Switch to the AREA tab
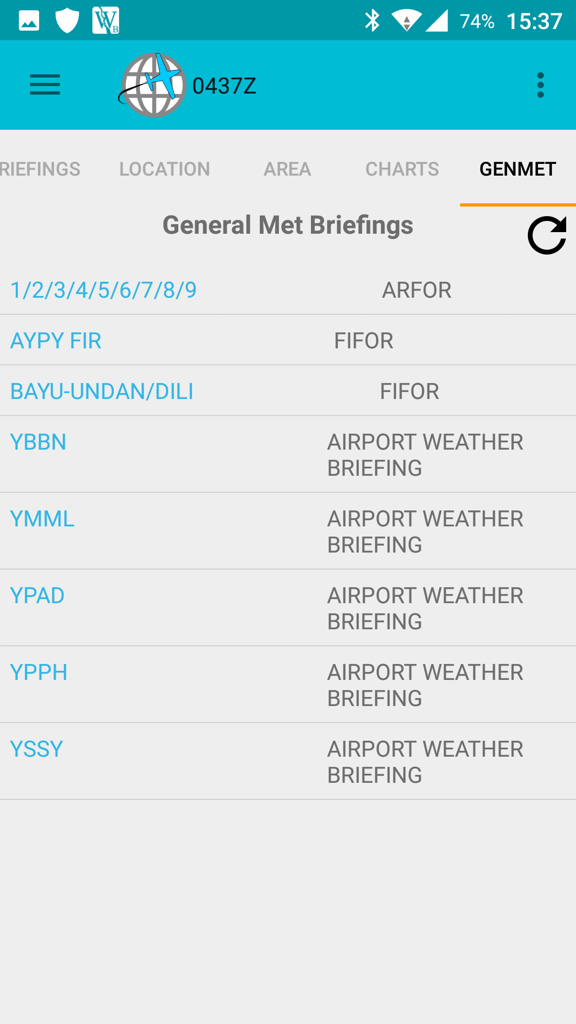This screenshot has height=1024, width=576. (287, 169)
